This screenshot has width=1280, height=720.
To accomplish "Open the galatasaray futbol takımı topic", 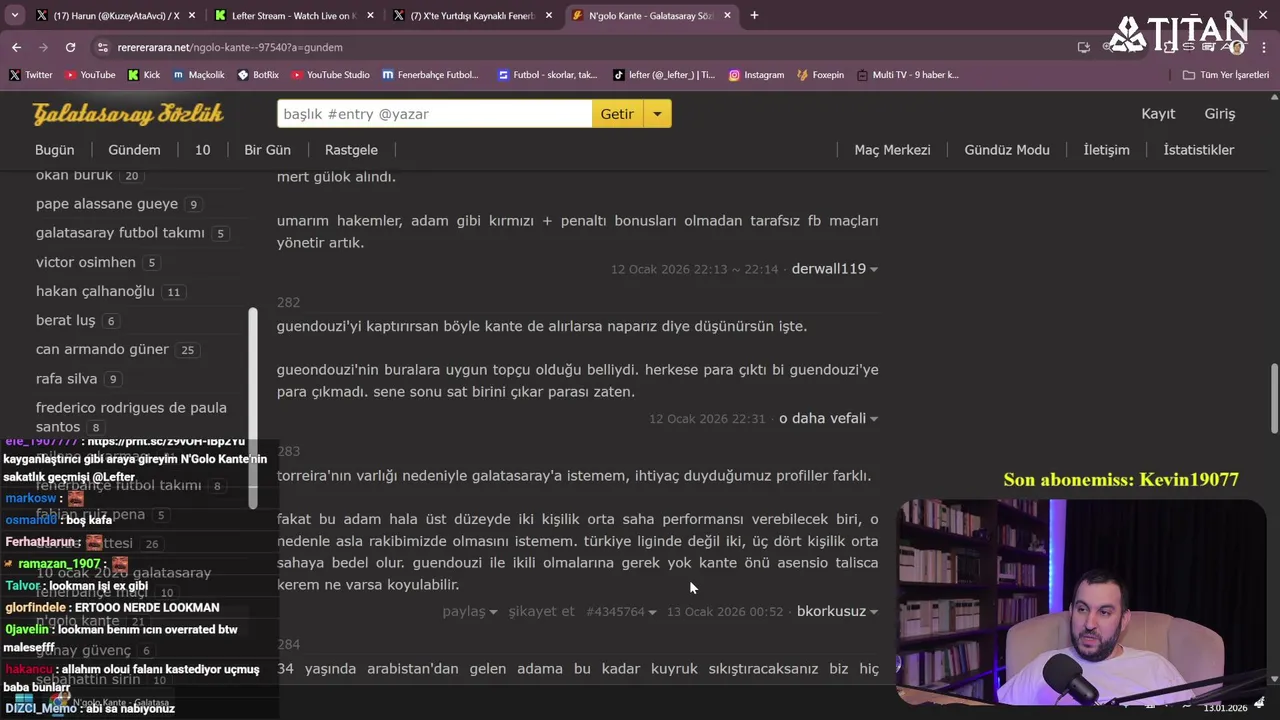I will coord(120,233).
